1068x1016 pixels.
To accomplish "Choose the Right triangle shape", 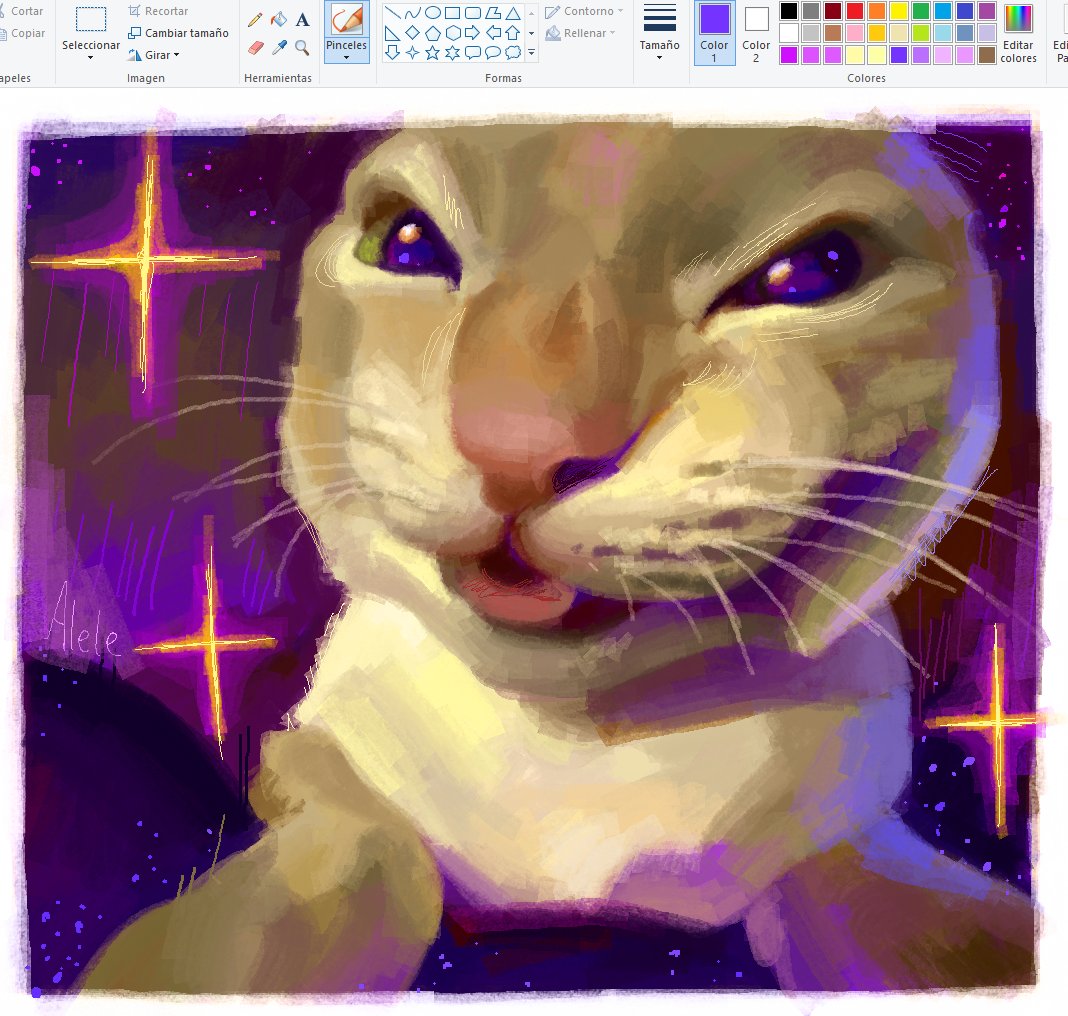I will click(x=392, y=33).
